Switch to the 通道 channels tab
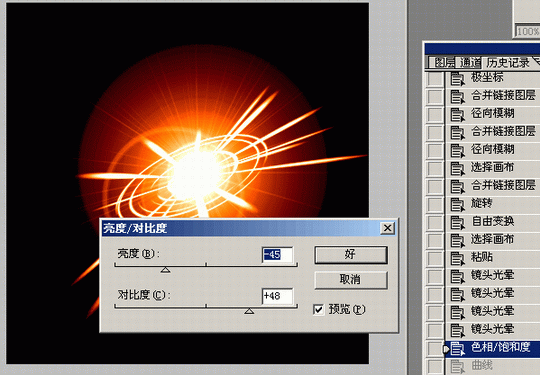This screenshot has width=540, height=375. [x=470, y=62]
